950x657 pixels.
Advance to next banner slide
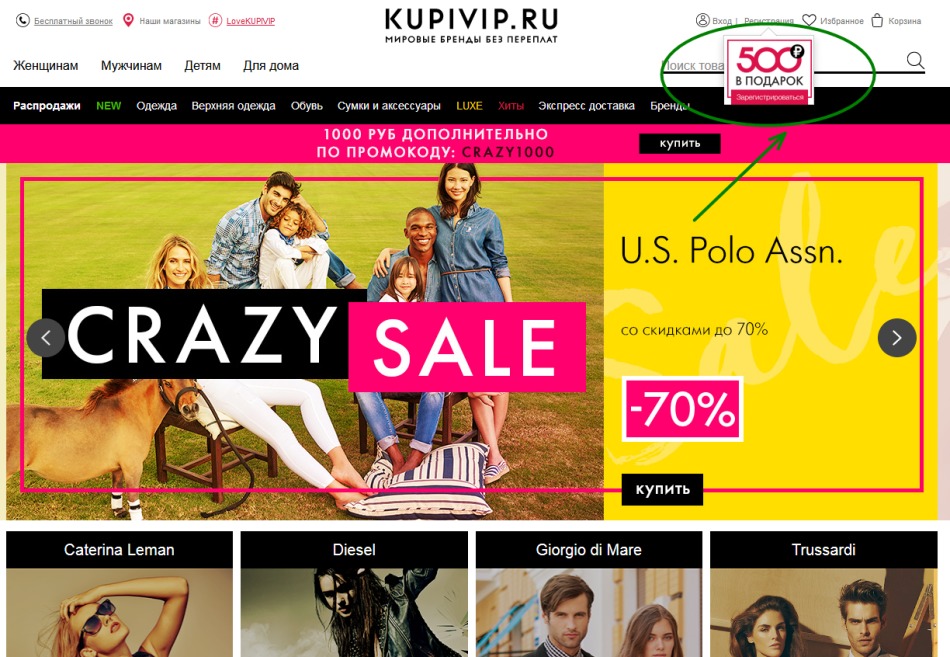point(897,338)
